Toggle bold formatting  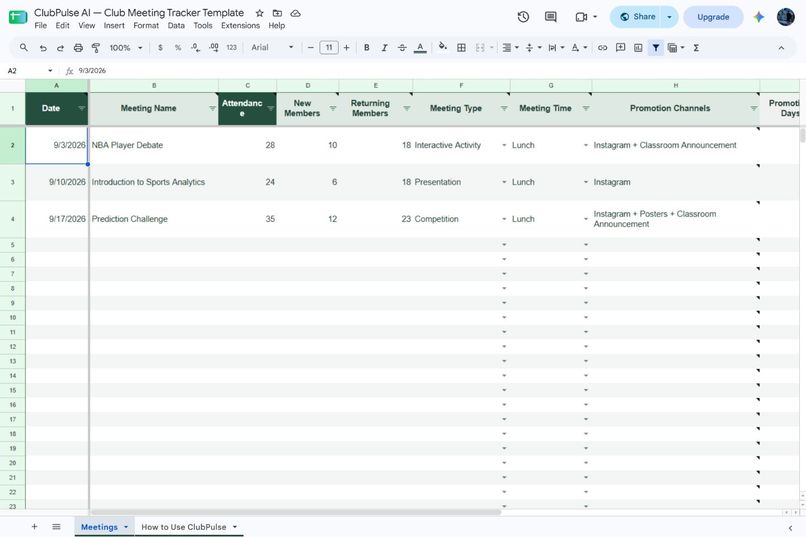click(367, 48)
